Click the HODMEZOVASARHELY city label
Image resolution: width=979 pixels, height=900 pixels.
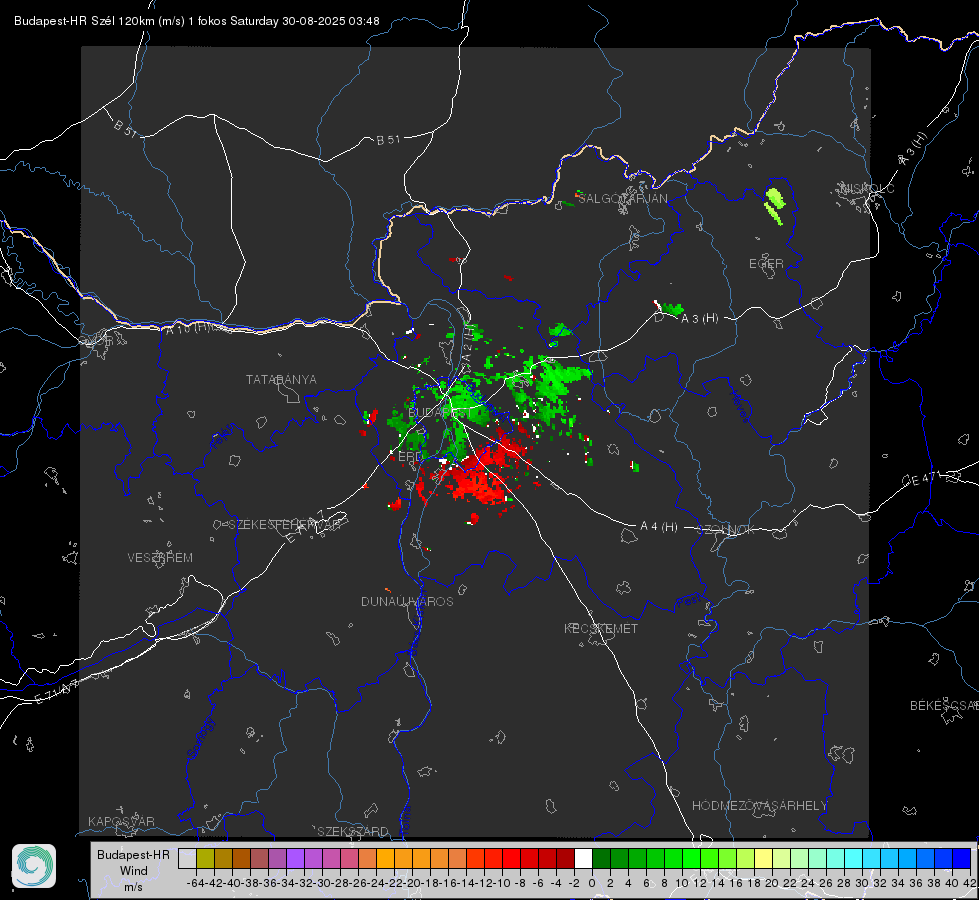tap(759, 806)
